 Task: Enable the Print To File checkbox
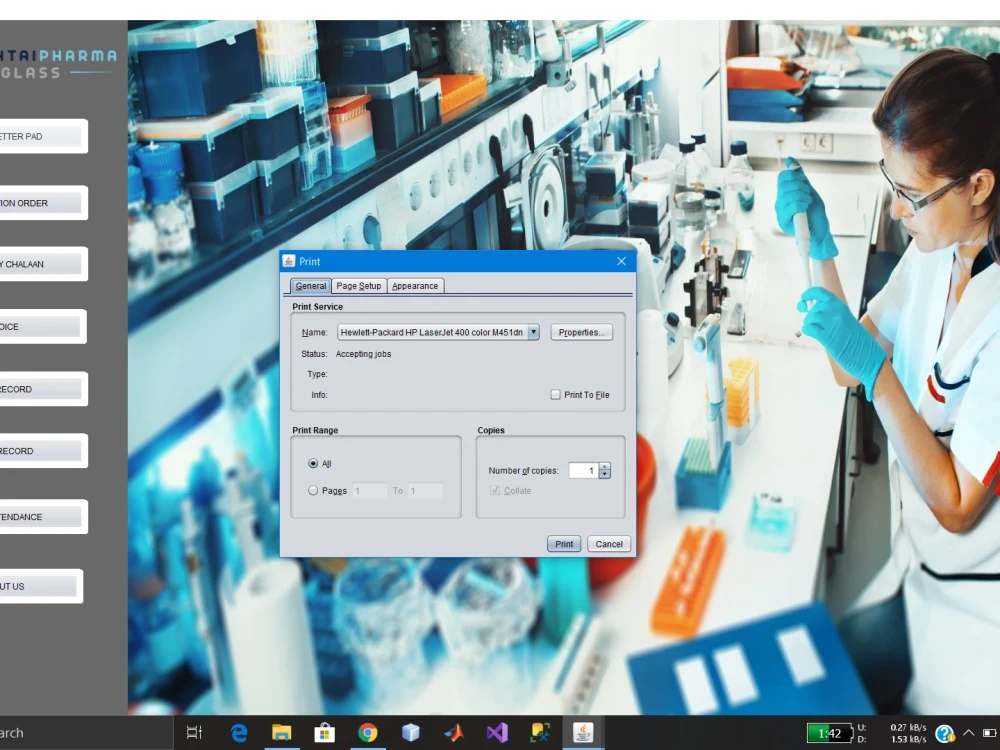pyautogui.click(x=555, y=395)
